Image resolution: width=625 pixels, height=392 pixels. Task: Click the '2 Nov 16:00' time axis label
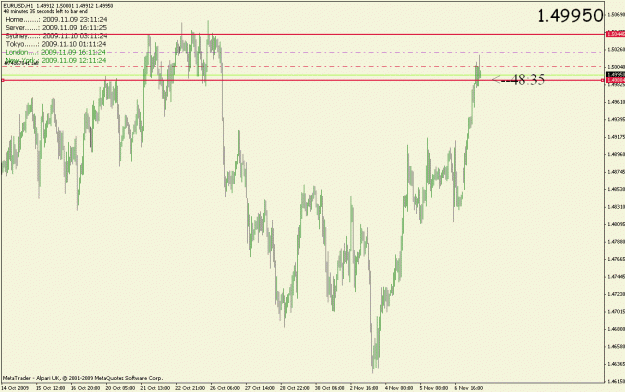pos(364,388)
